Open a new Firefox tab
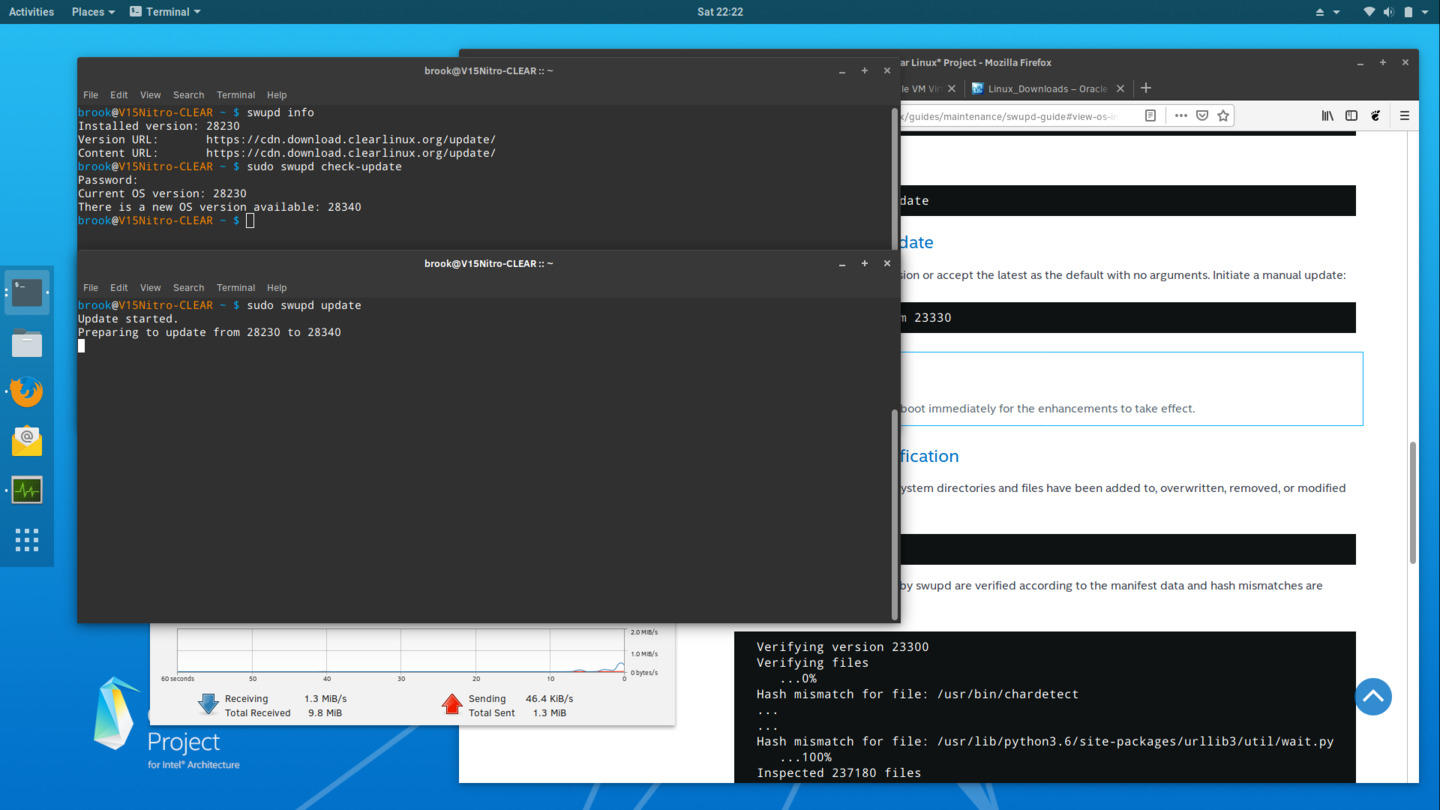 point(1146,88)
